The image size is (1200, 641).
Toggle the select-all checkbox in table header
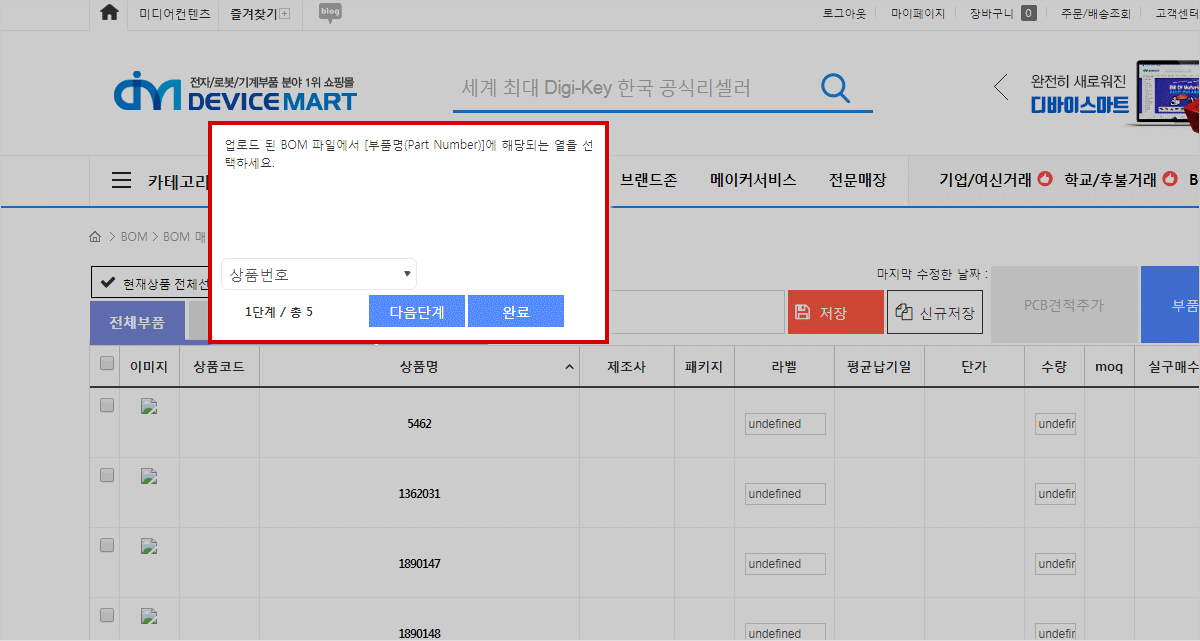tap(107, 364)
